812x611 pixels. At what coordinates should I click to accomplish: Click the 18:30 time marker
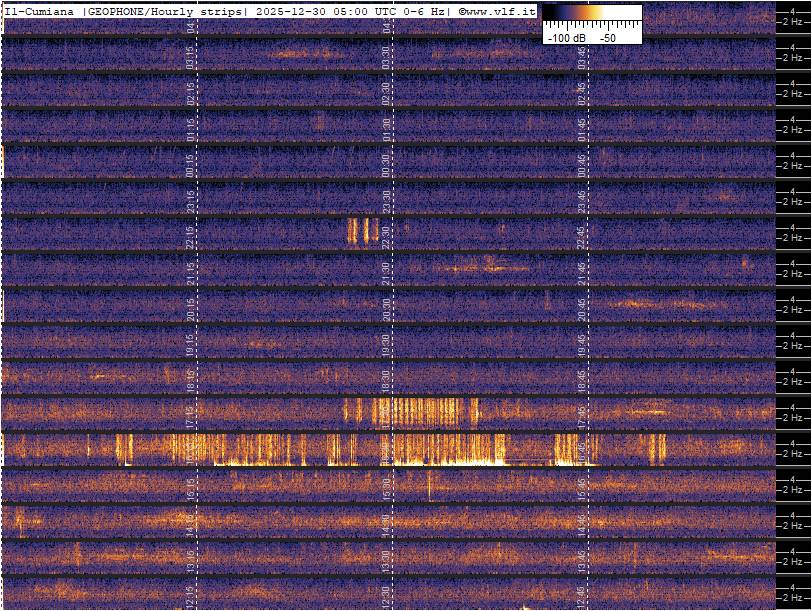coord(386,379)
